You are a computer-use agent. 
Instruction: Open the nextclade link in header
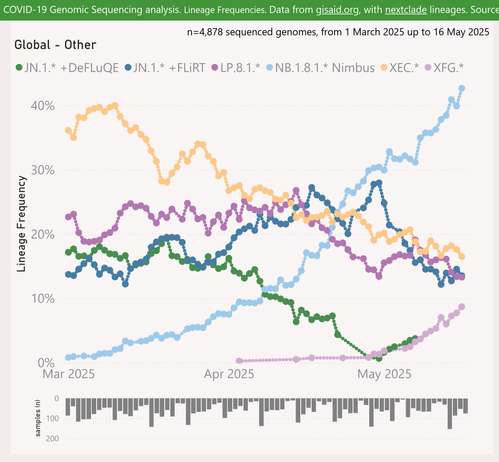pyautogui.click(x=406, y=10)
